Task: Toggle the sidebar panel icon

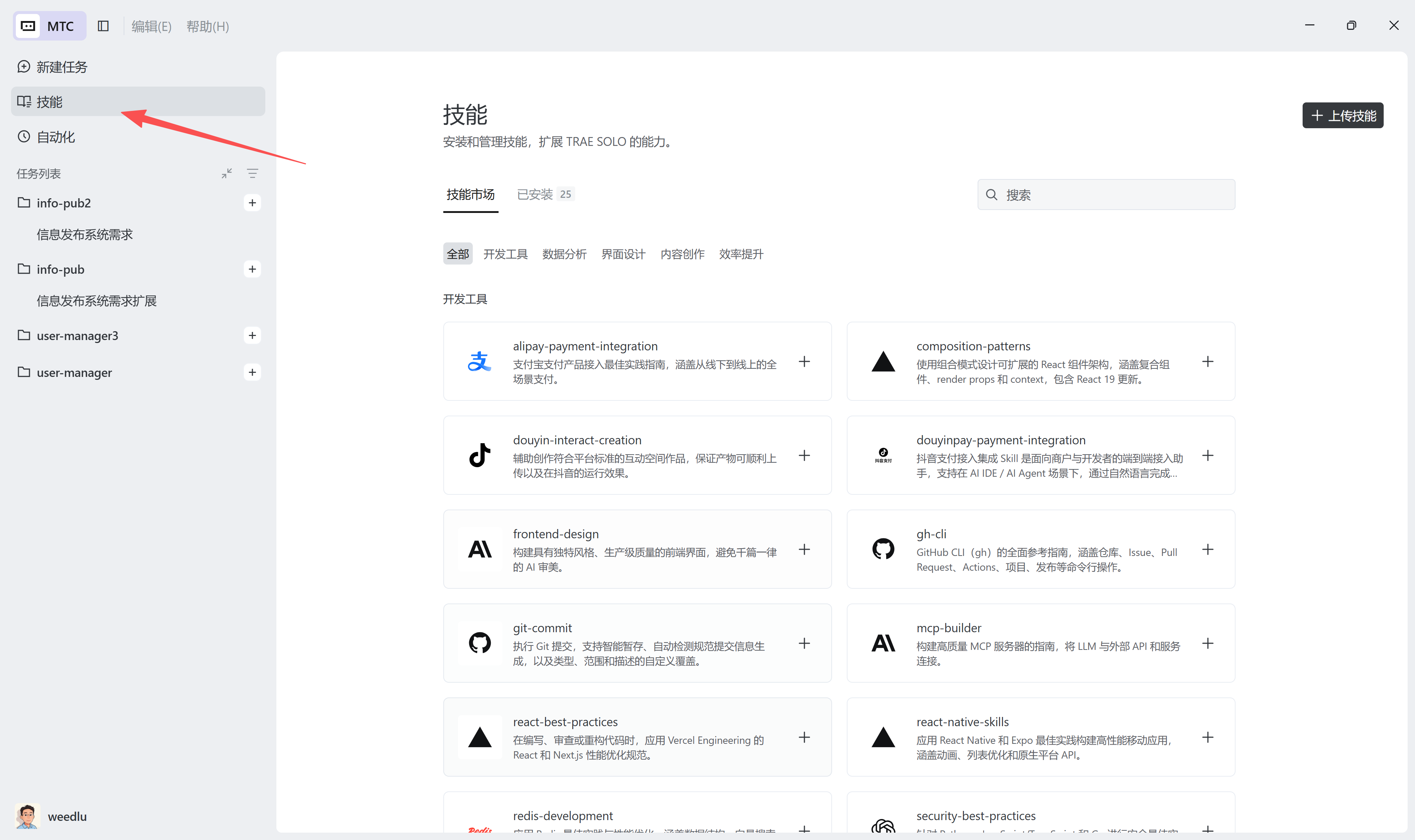Action: click(103, 26)
